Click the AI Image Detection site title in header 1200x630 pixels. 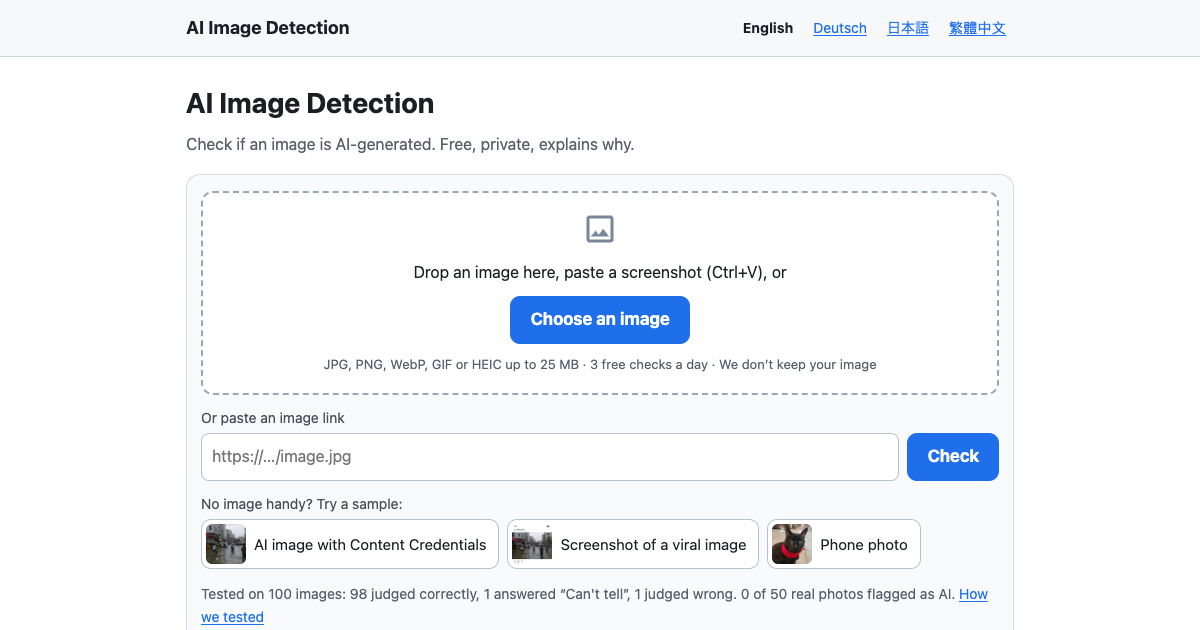(268, 28)
